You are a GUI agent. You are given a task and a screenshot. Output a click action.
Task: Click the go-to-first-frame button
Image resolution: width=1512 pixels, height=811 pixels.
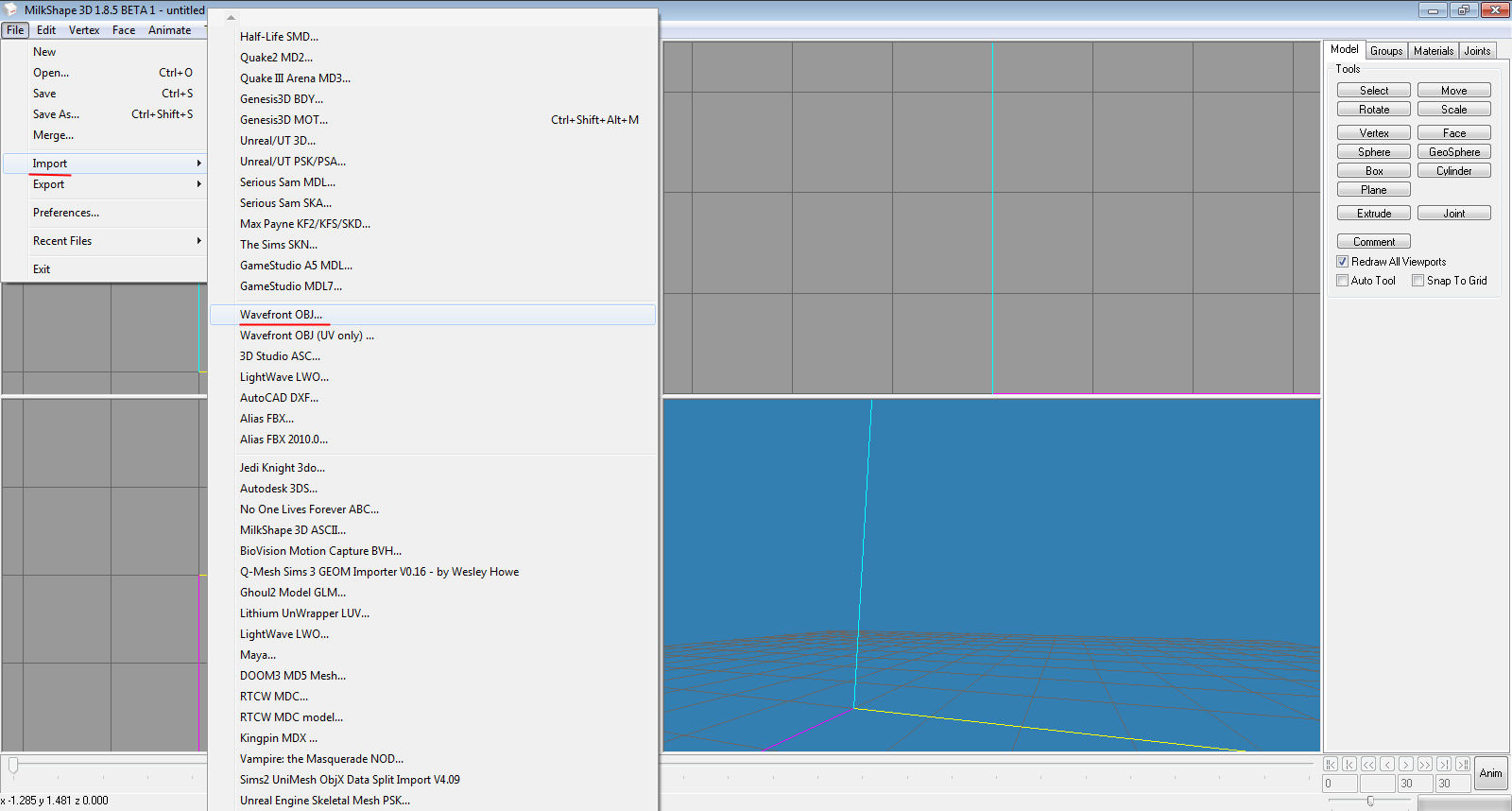(1349, 764)
